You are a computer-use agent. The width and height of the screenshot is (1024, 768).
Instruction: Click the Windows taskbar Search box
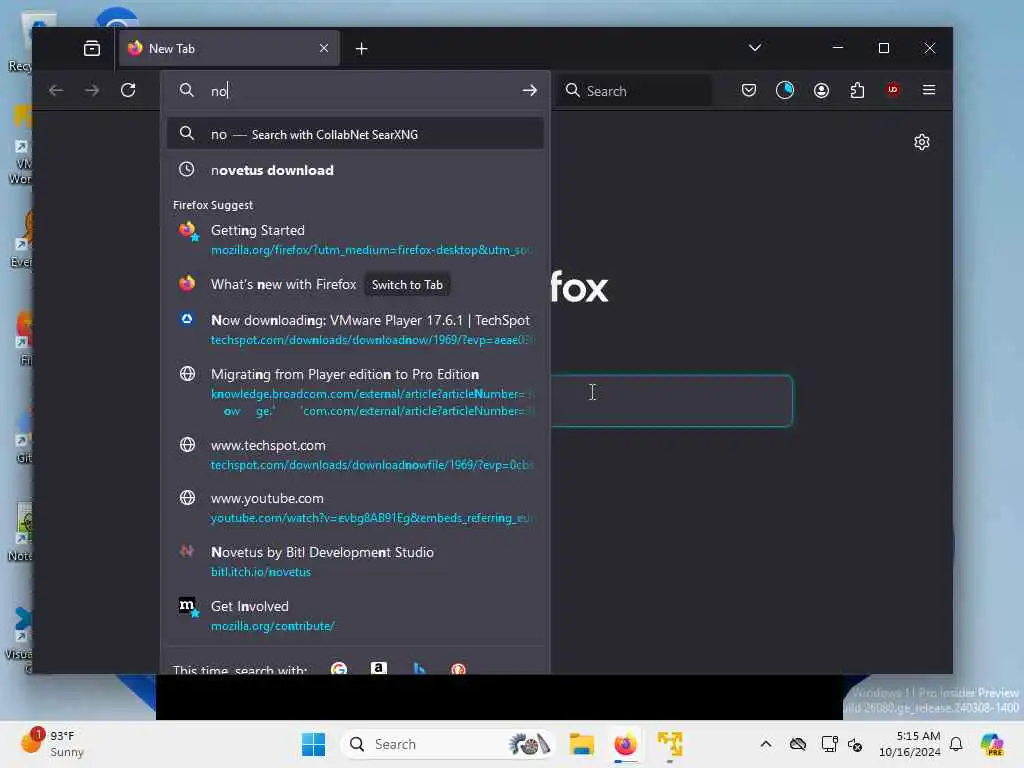[449, 744]
